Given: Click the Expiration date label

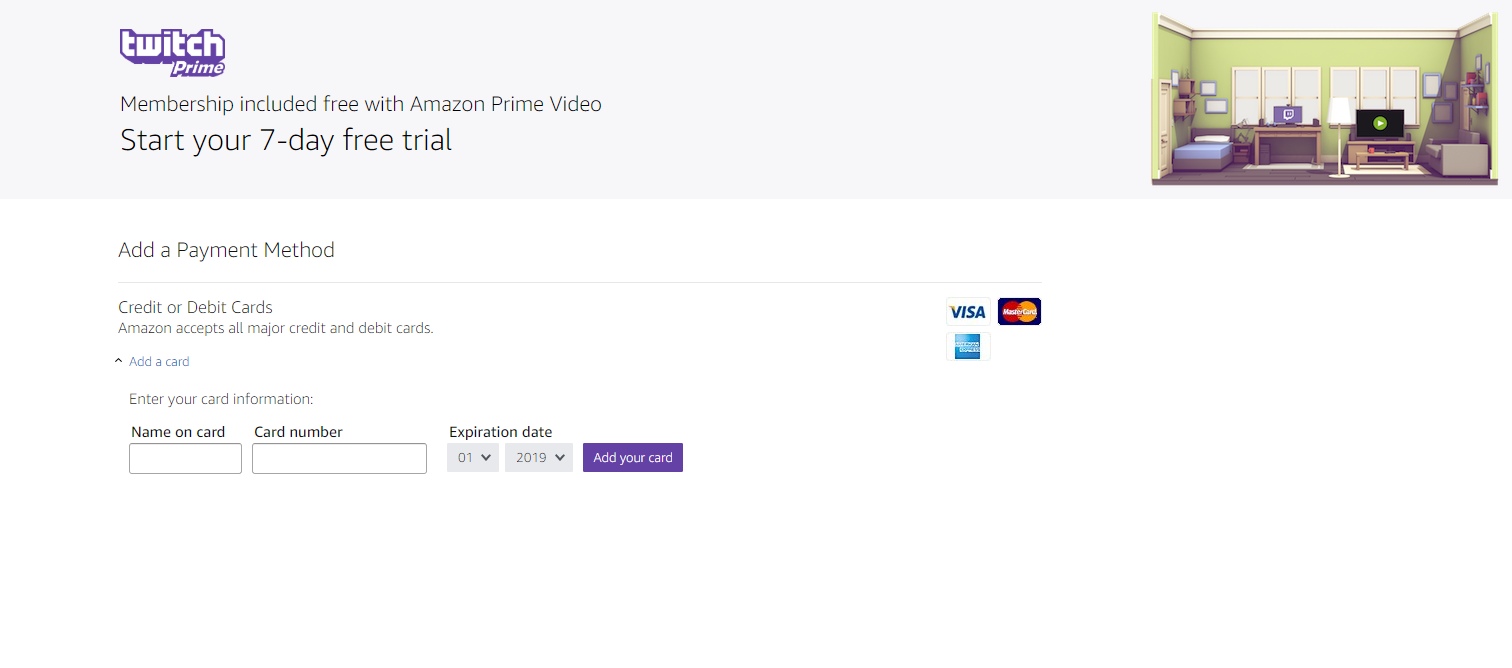Looking at the screenshot, I should click(500, 432).
